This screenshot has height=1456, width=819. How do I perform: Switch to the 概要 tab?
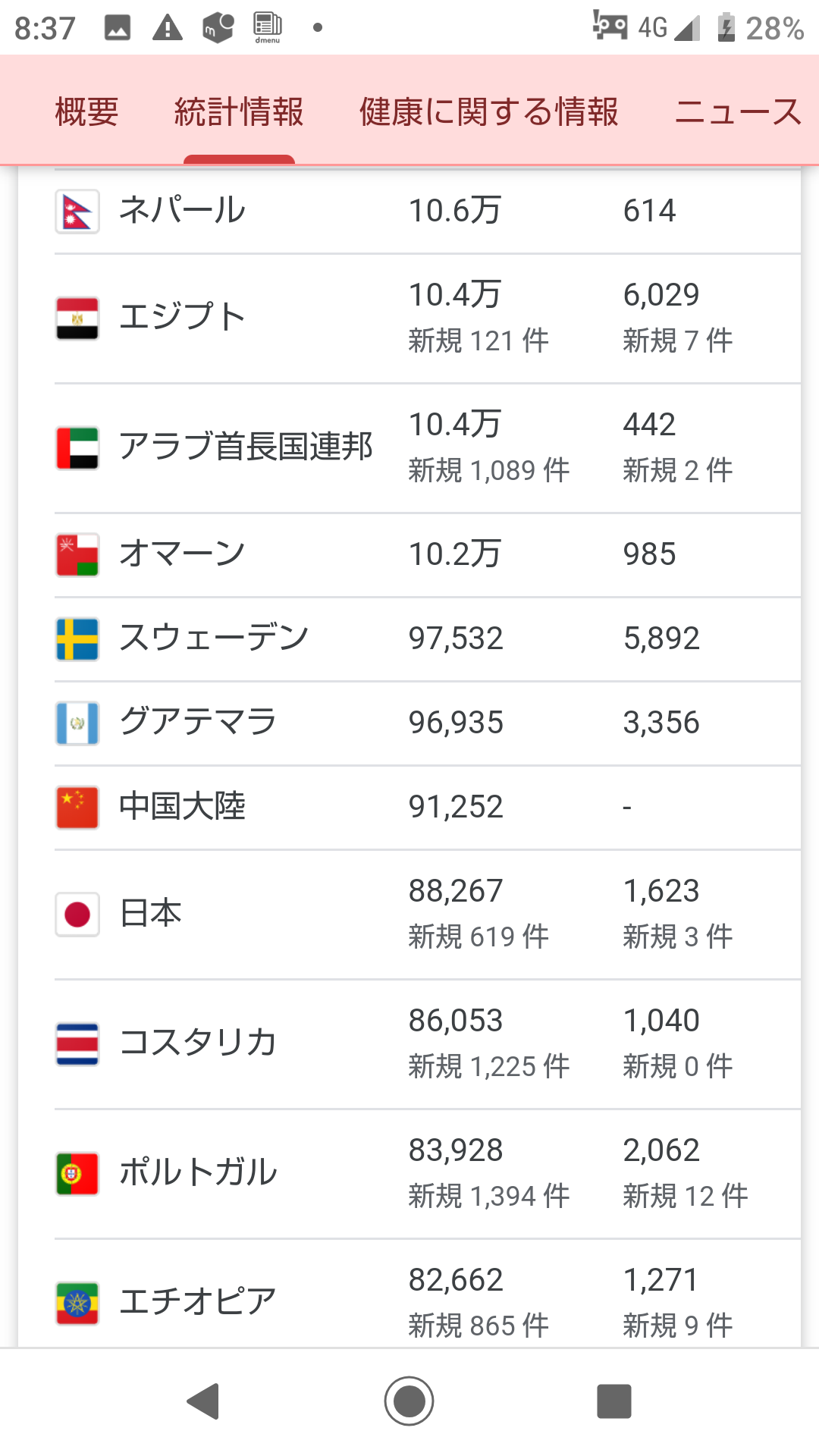[x=87, y=112]
